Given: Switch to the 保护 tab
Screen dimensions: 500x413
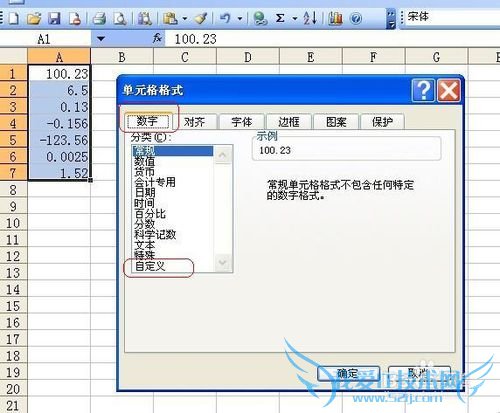Looking at the screenshot, I should (383, 122).
